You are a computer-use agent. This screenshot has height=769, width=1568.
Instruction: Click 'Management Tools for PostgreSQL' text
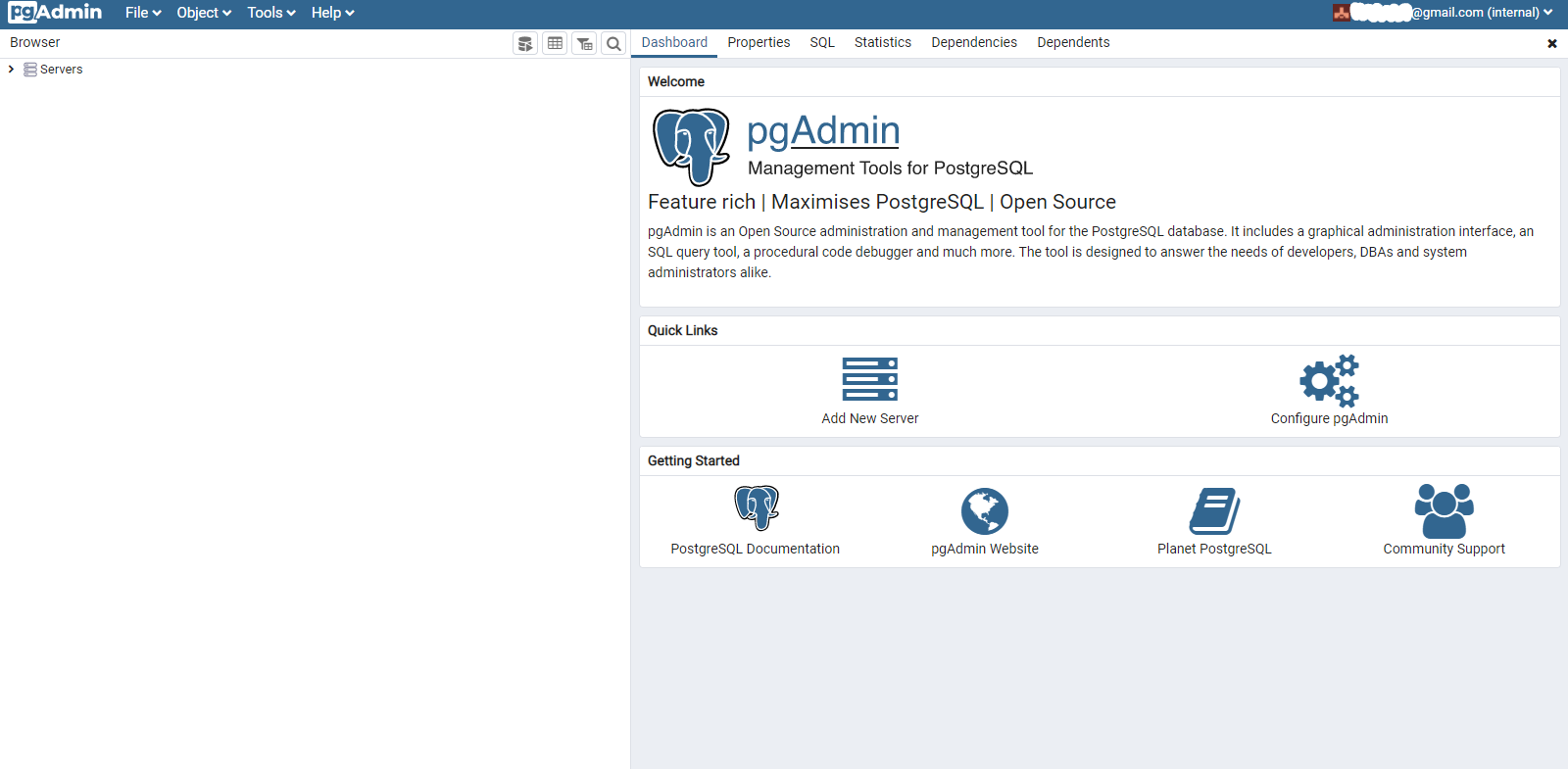click(890, 168)
